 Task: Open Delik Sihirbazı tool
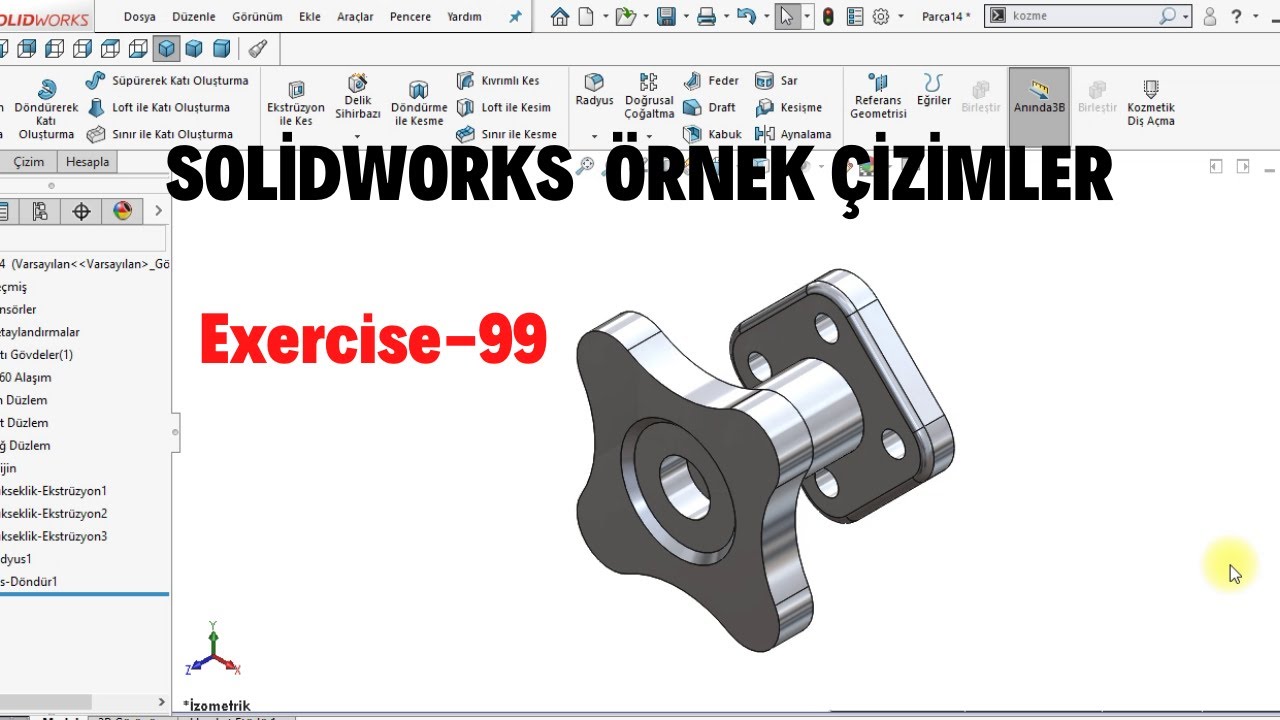[357, 96]
